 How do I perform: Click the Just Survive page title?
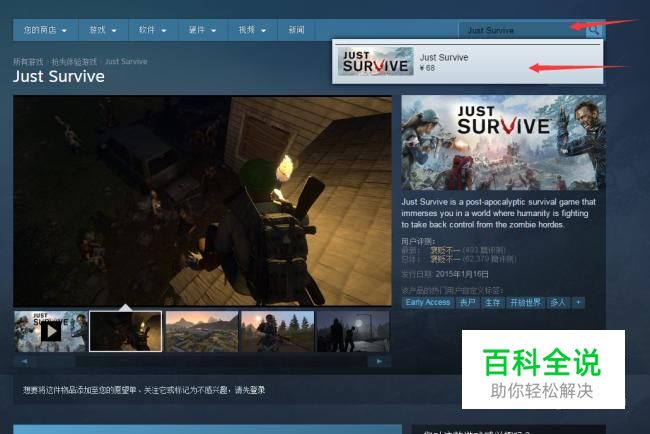tap(59, 76)
